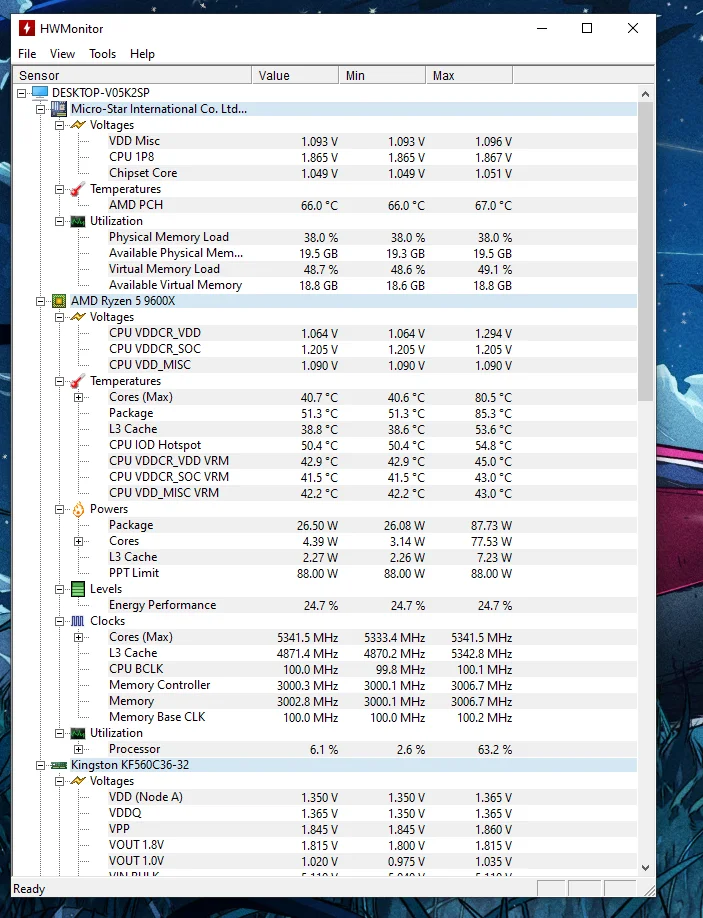Click the Ready status bar text
703x918 pixels.
29,889
